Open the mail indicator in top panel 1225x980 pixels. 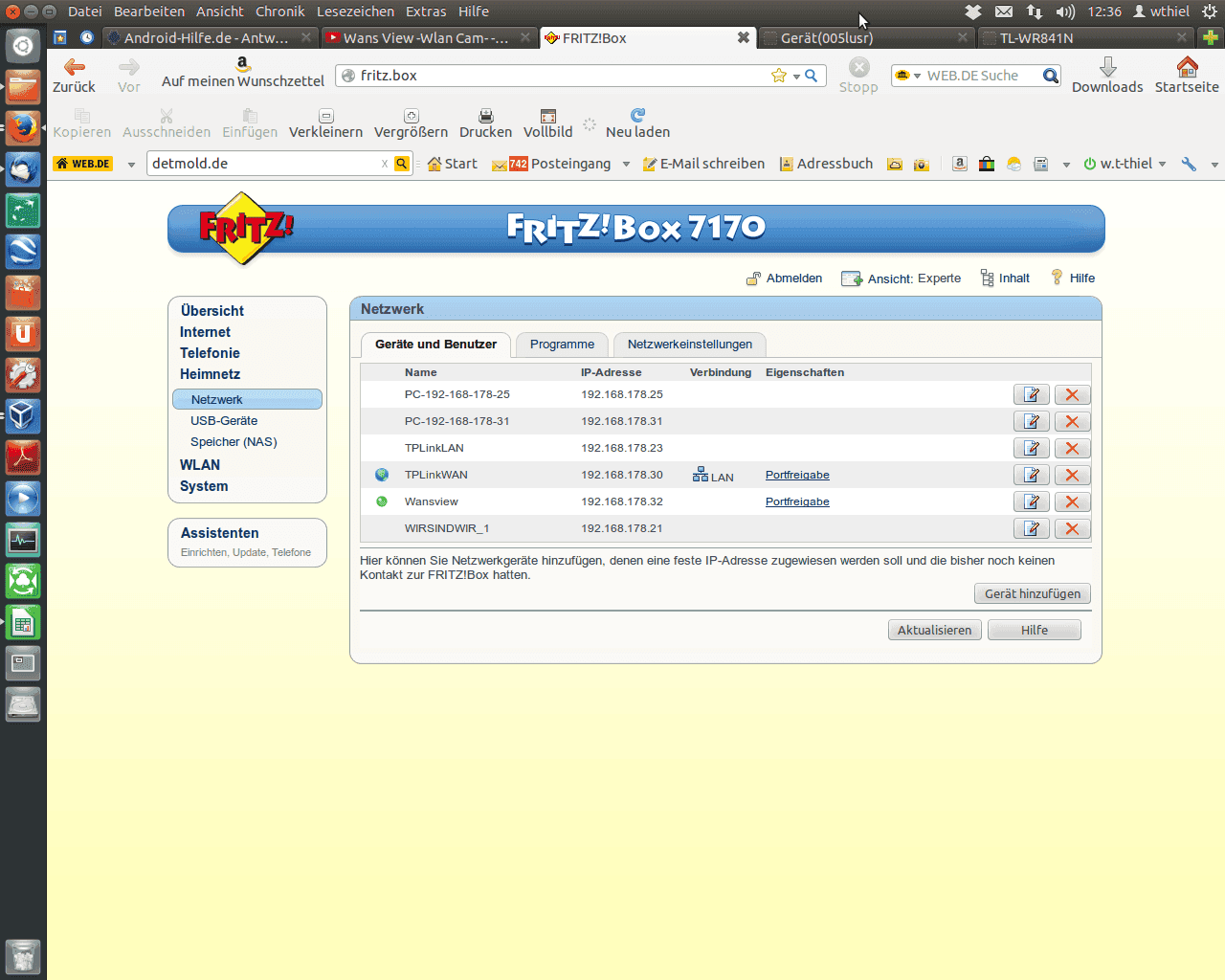click(x=1003, y=11)
